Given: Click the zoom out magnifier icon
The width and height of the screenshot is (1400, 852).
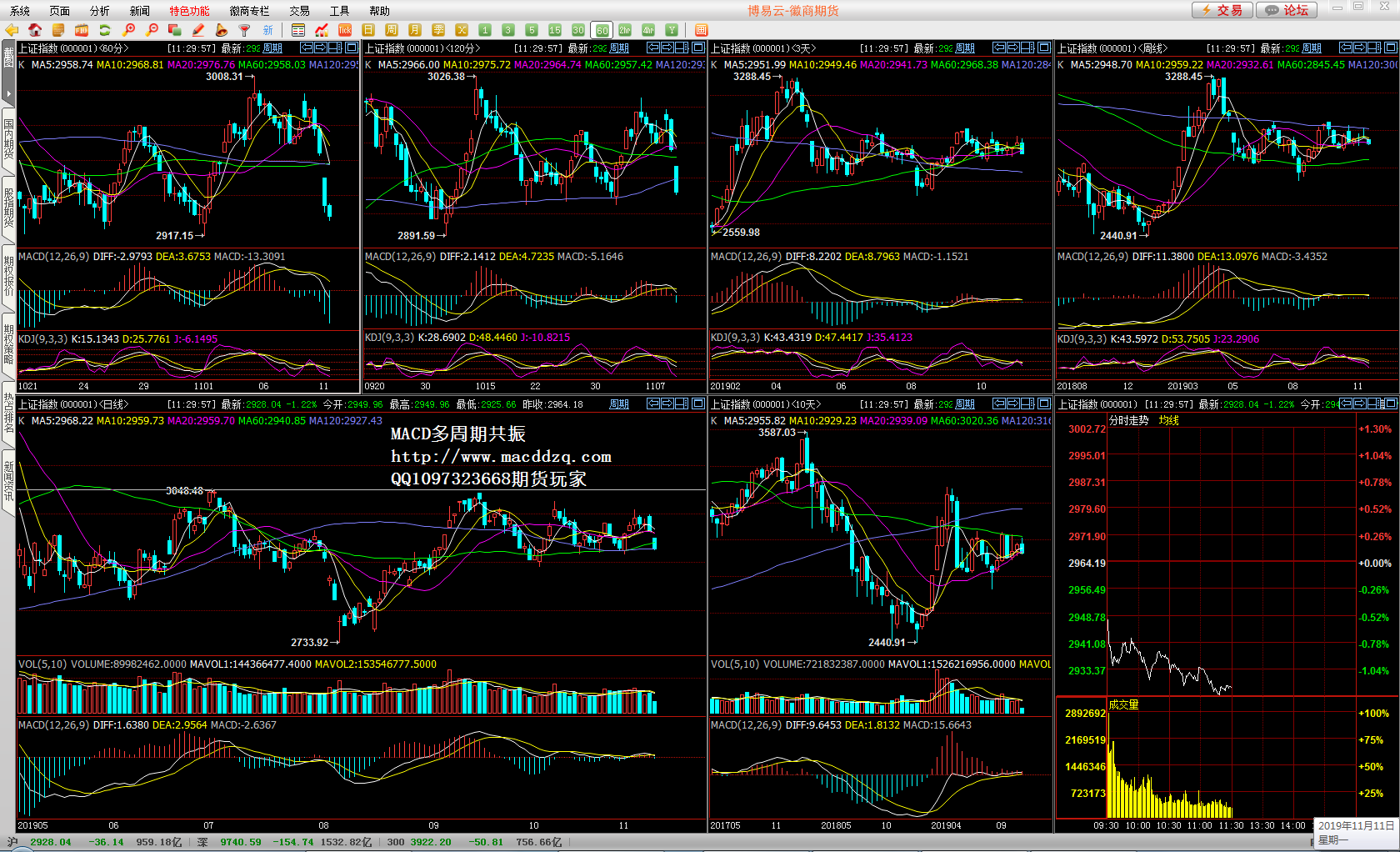Looking at the screenshot, I should click(x=152, y=30).
